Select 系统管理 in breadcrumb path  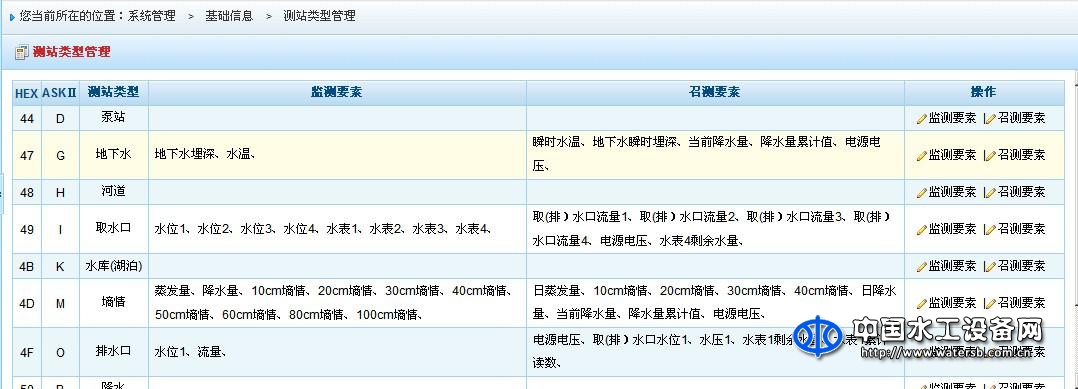click(151, 15)
